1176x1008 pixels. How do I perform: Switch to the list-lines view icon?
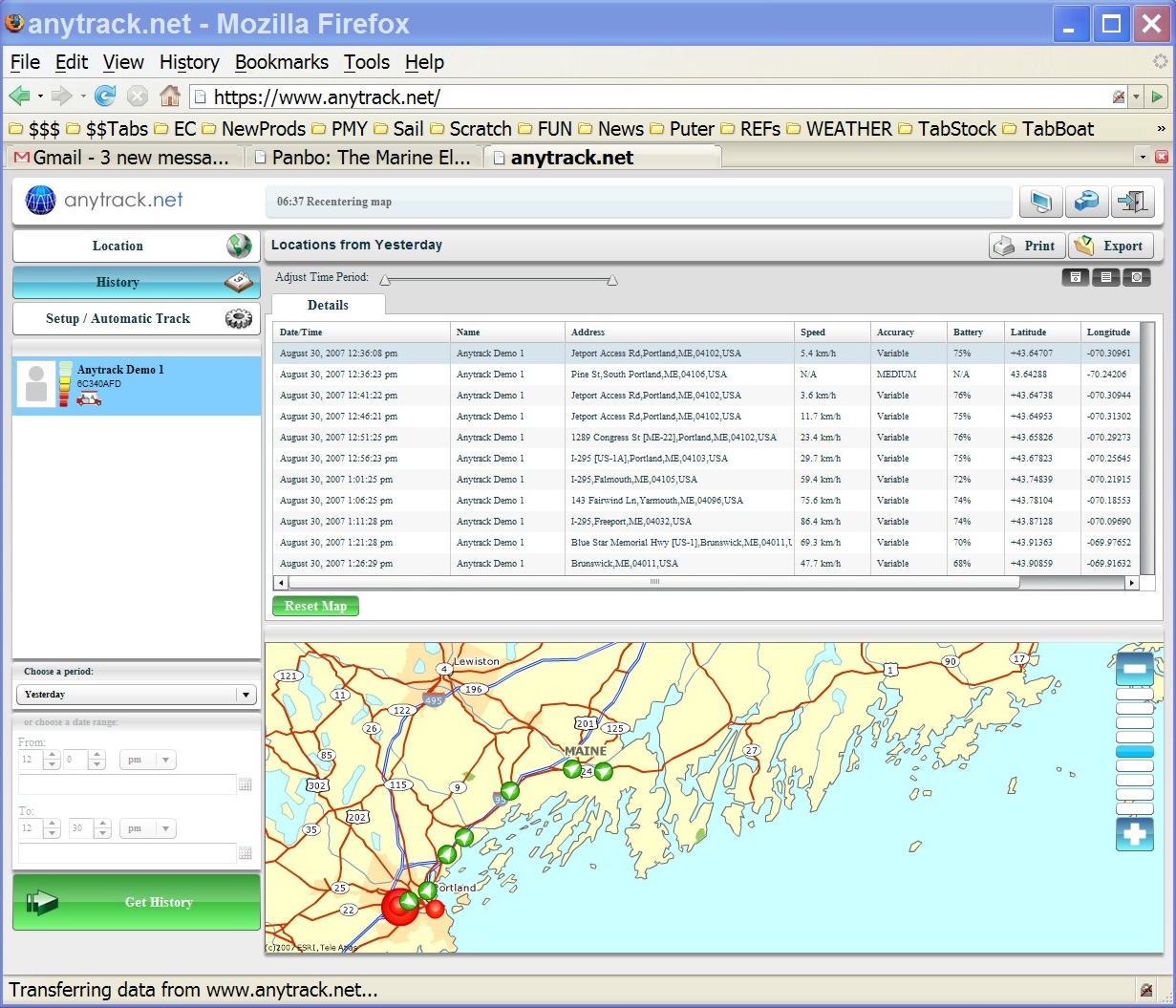coord(1106,277)
